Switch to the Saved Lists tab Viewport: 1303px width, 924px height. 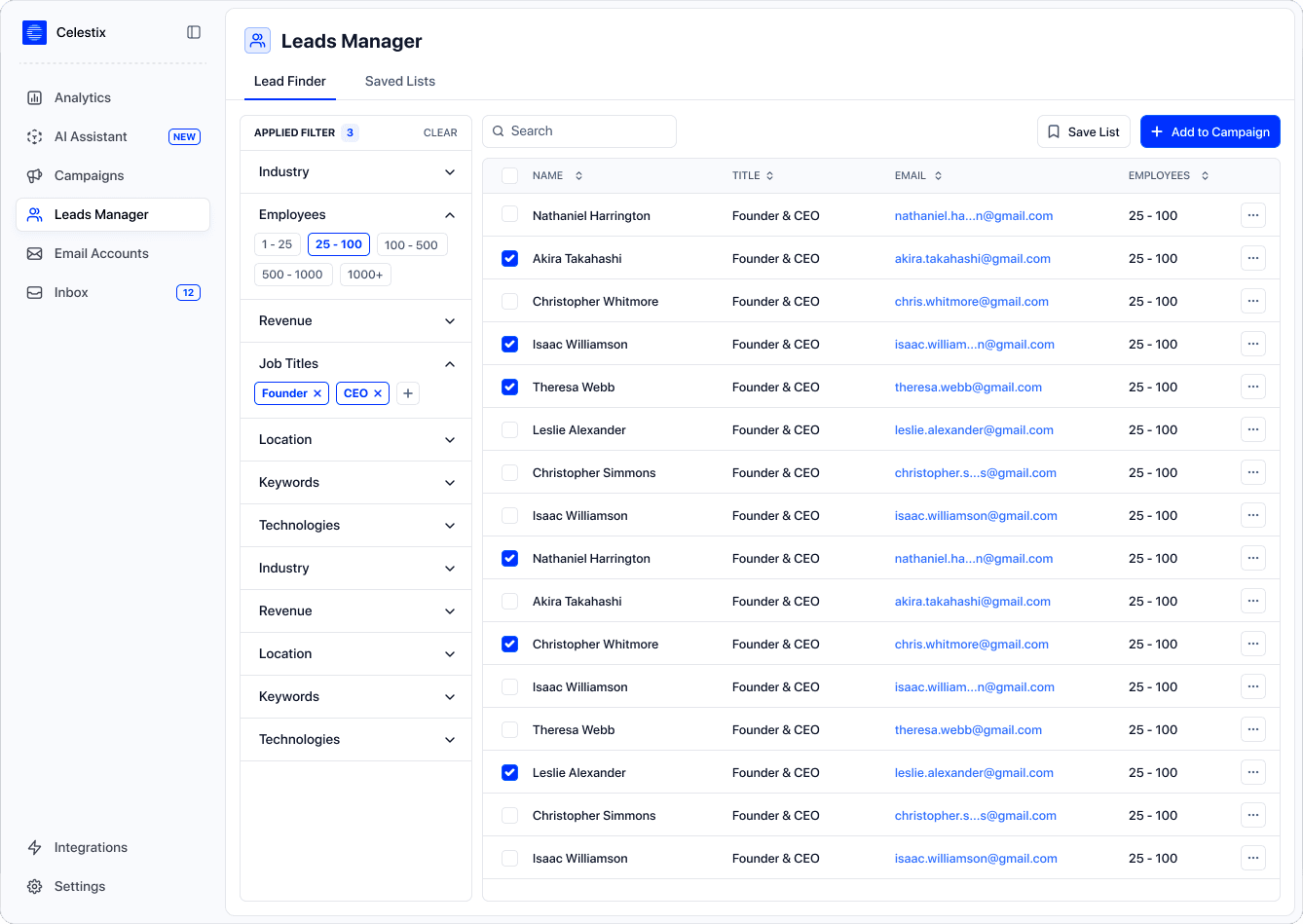coord(400,81)
